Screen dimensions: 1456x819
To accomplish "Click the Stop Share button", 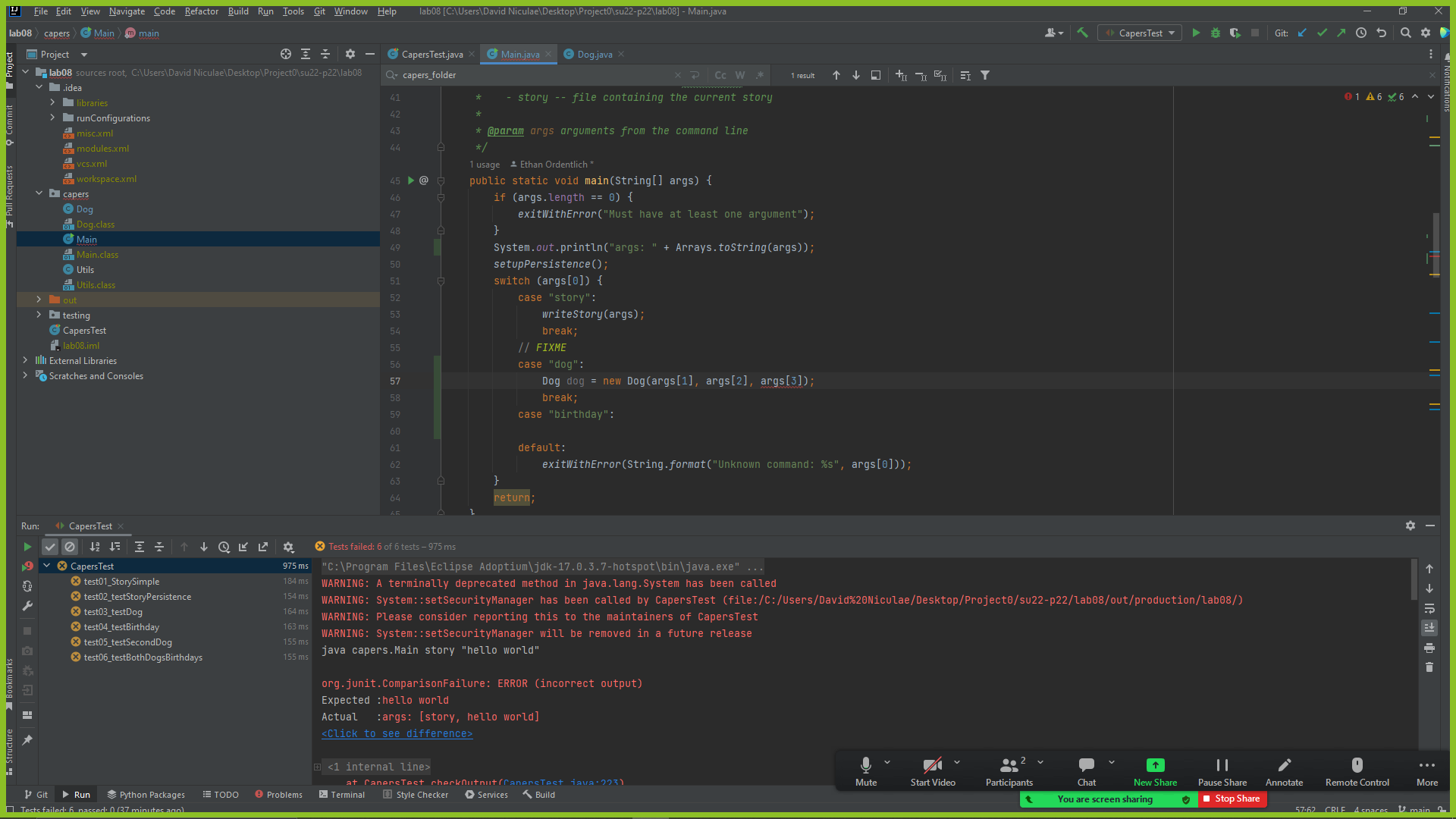I will point(1232,799).
